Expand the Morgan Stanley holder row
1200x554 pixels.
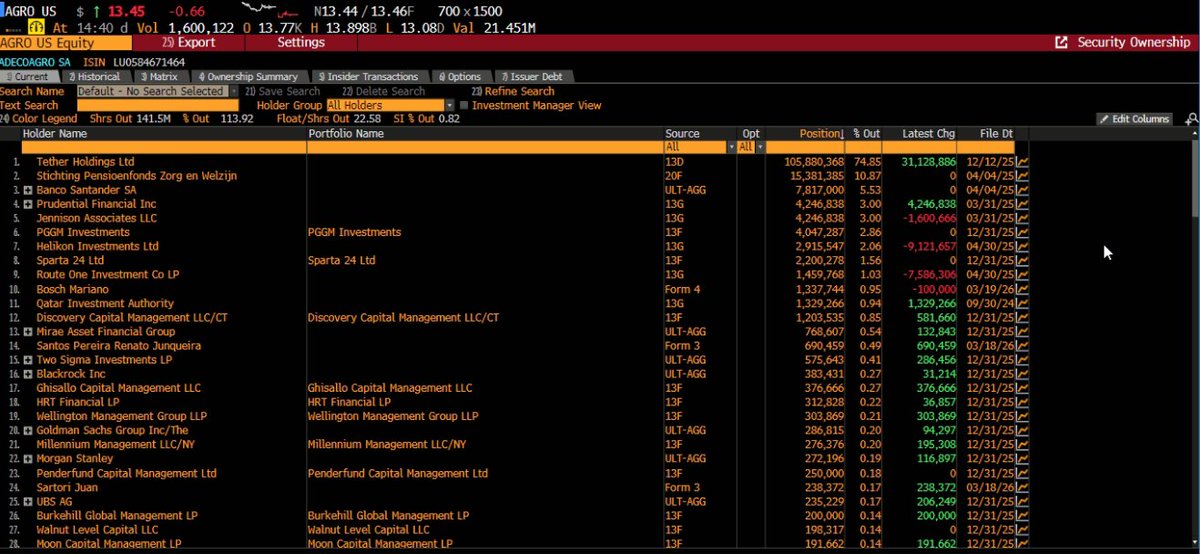(x=28, y=459)
